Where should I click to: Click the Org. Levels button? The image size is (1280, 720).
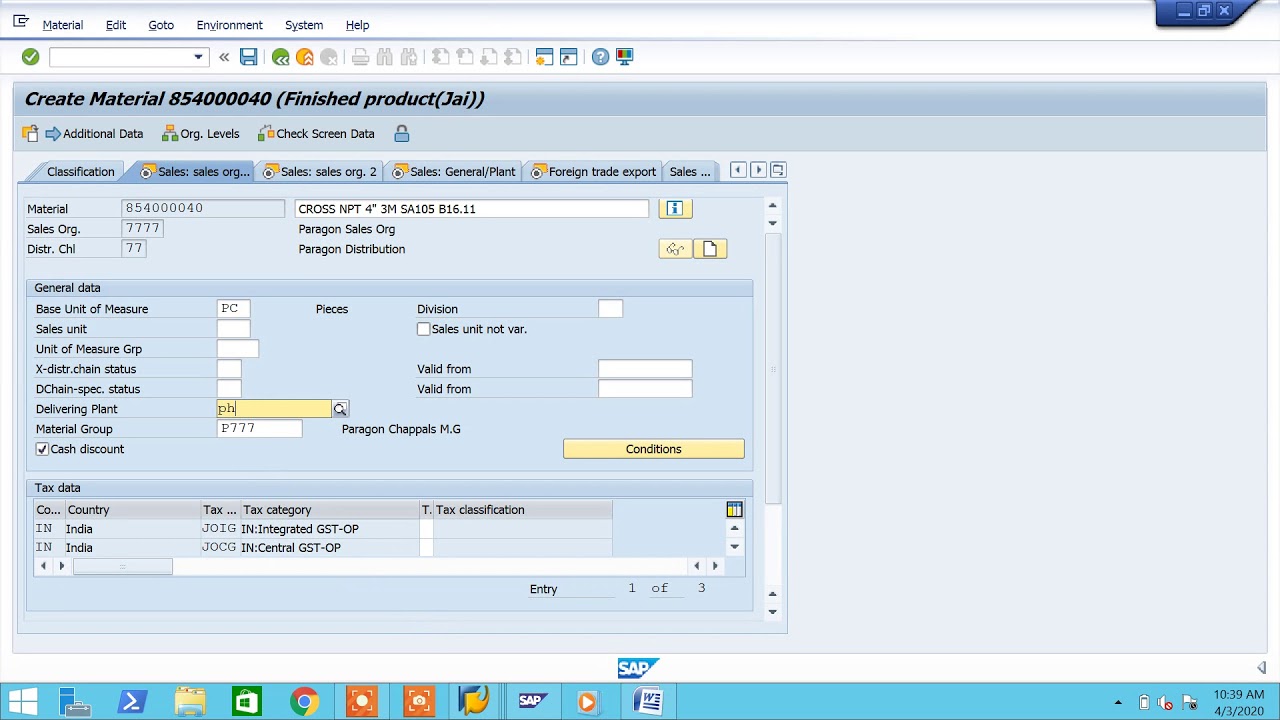tap(200, 133)
